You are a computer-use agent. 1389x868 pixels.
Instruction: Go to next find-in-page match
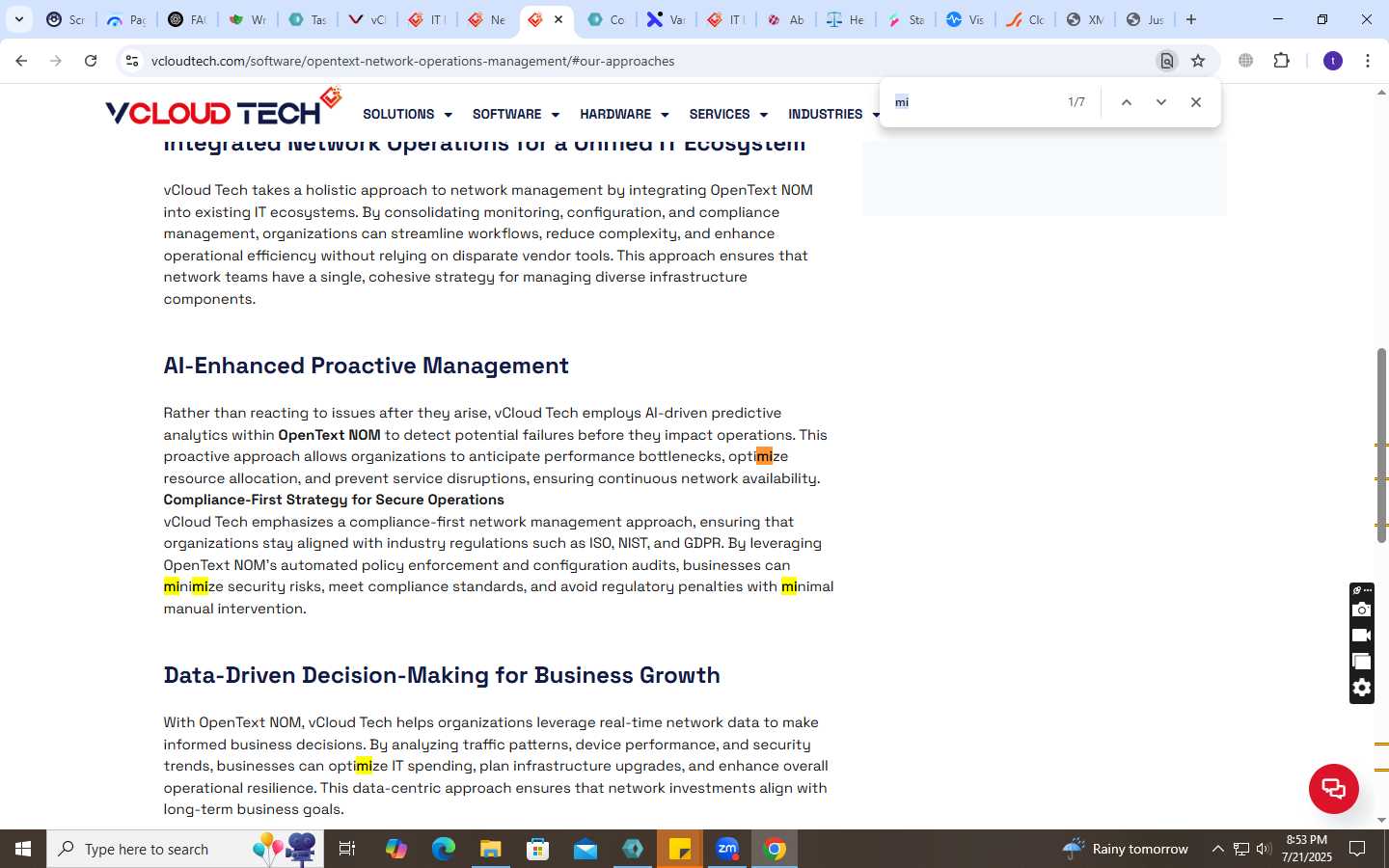1161,102
